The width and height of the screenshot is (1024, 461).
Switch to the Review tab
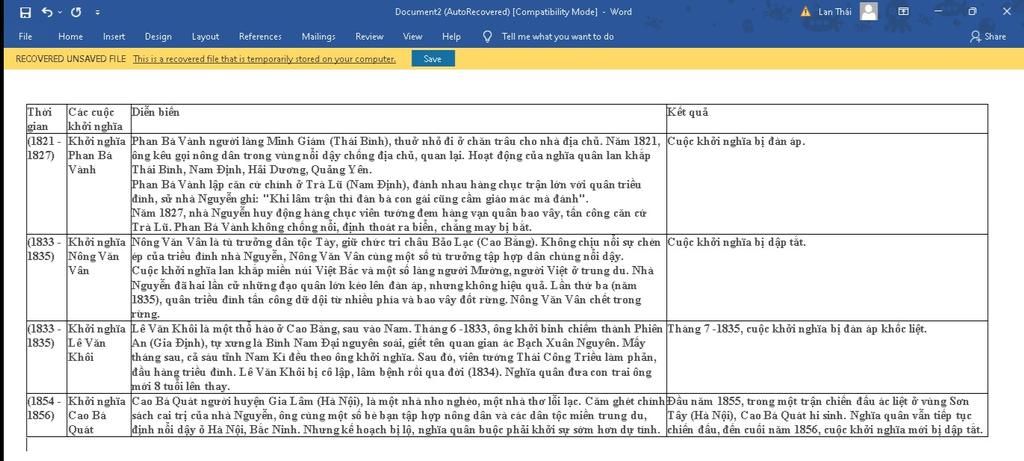tap(369, 37)
